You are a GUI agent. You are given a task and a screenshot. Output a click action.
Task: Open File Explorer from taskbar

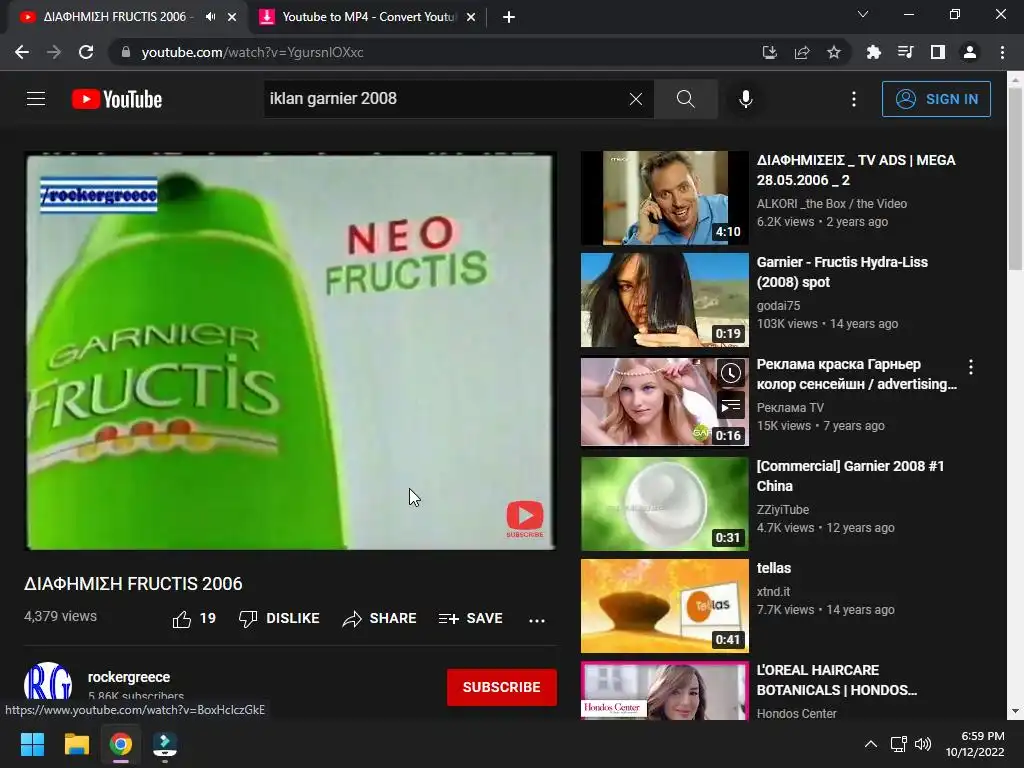(76, 744)
